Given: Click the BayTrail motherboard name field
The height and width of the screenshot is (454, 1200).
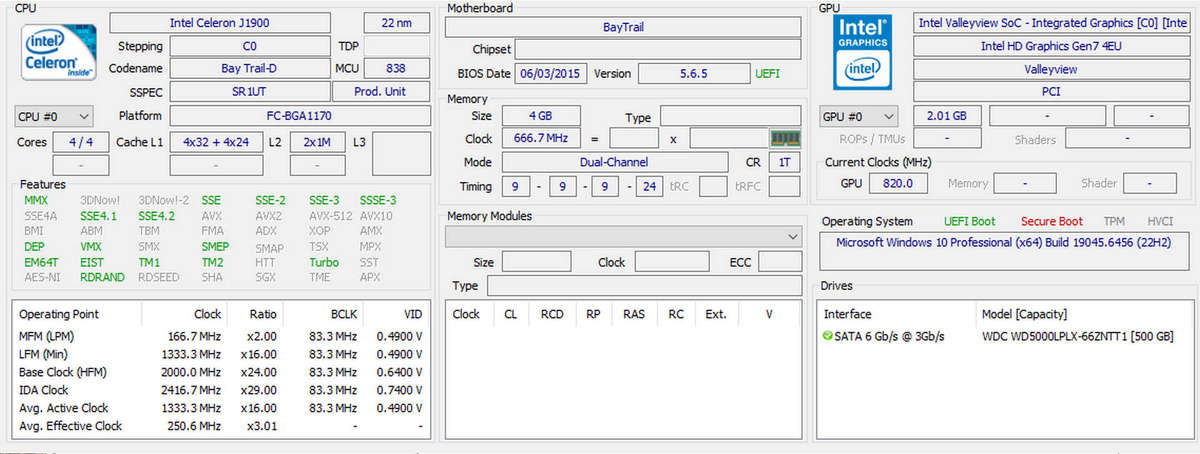Looking at the screenshot, I should [x=622, y=27].
